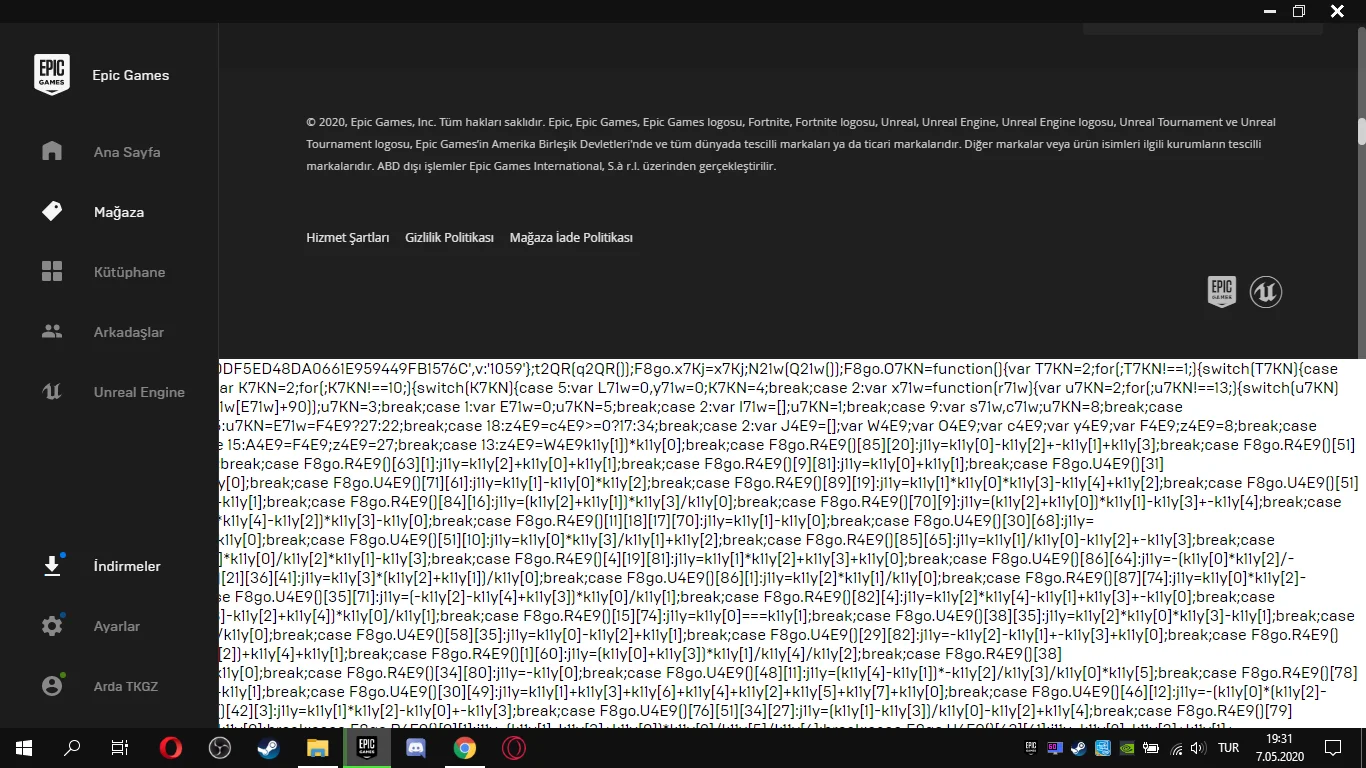Click the gear icon beside Ayarlar
The height and width of the screenshot is (768, 1366).
coord(52,626)
